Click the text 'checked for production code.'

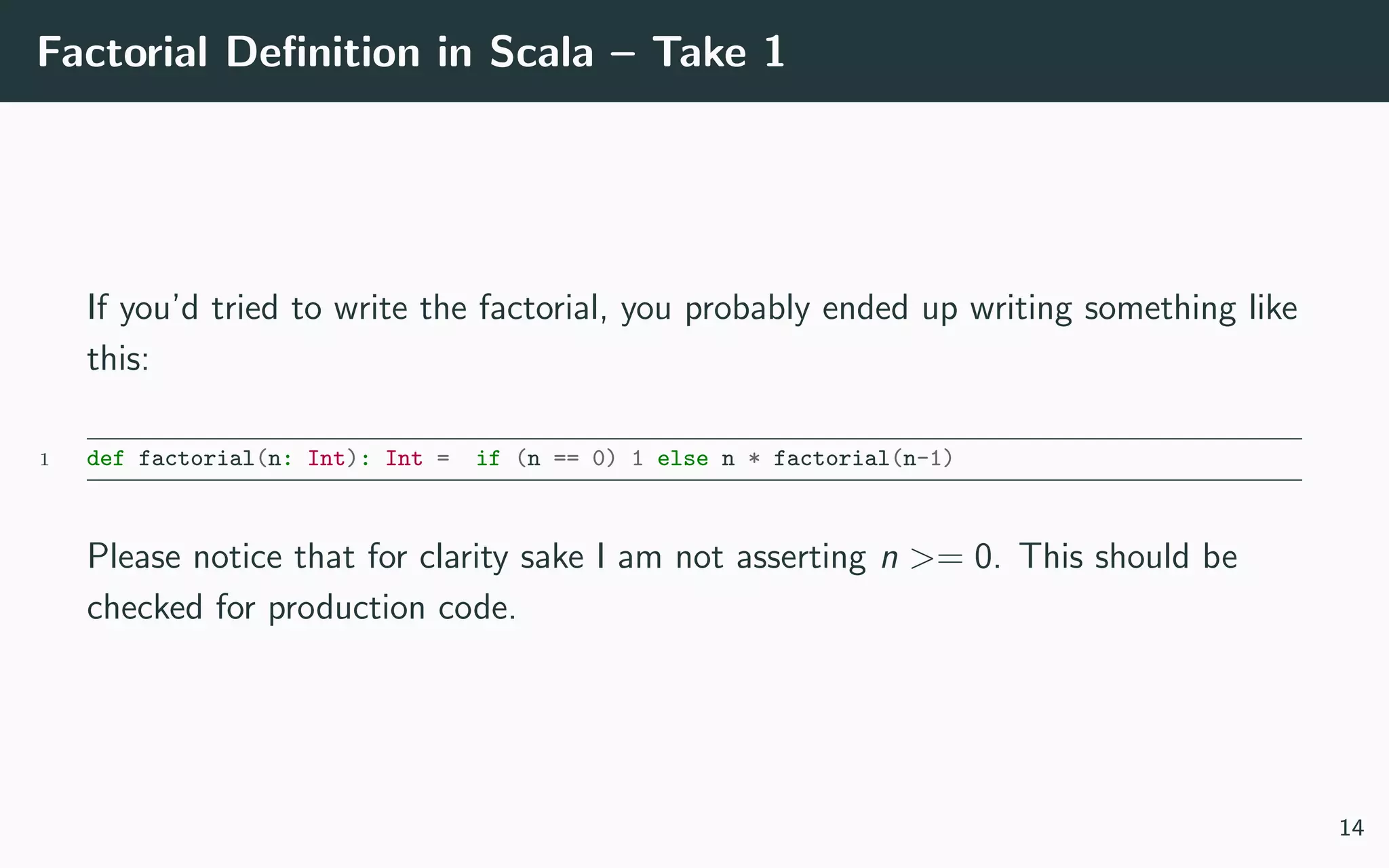tap(302, 608)
